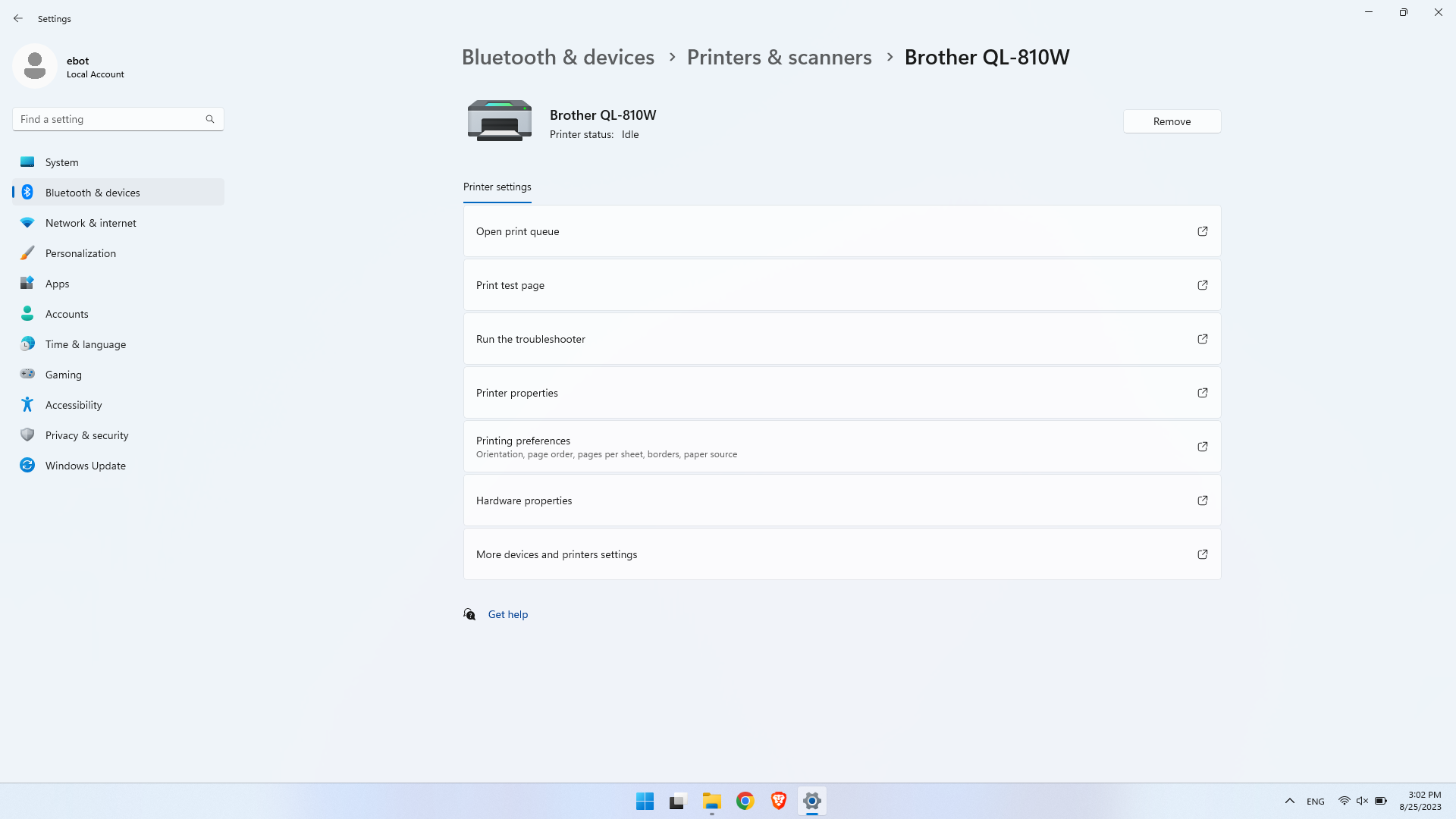Click the Brother QL-810W printer image
This screenshot has width=1456, height=819.
(499, 121)
